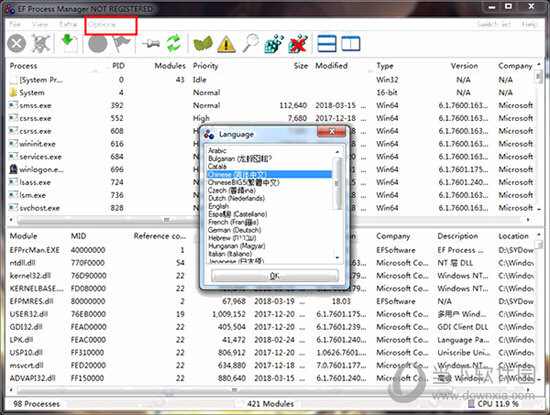This screenshot has width=550, height=415.
Task: Click the language list scrollbar thumb
Action: pyautogui.click(x=337, y=183)
